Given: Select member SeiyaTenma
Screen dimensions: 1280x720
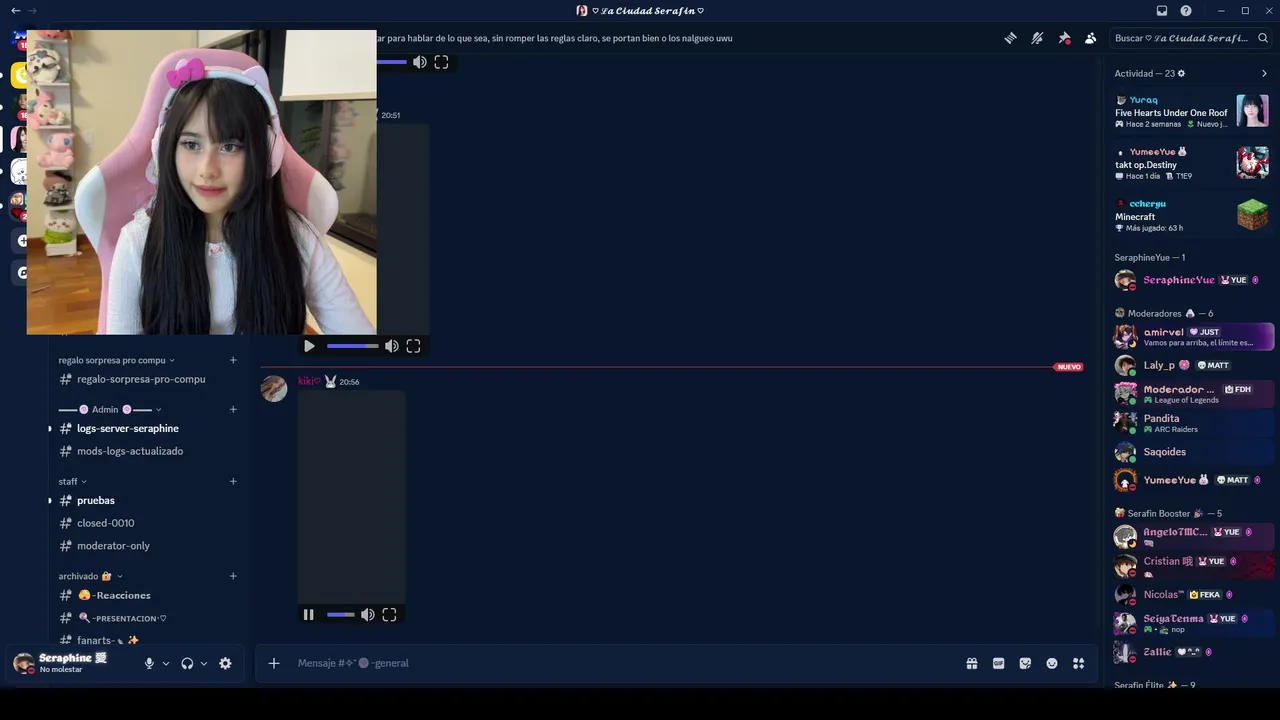Looking at the screenshot, I should [1192, 623].
